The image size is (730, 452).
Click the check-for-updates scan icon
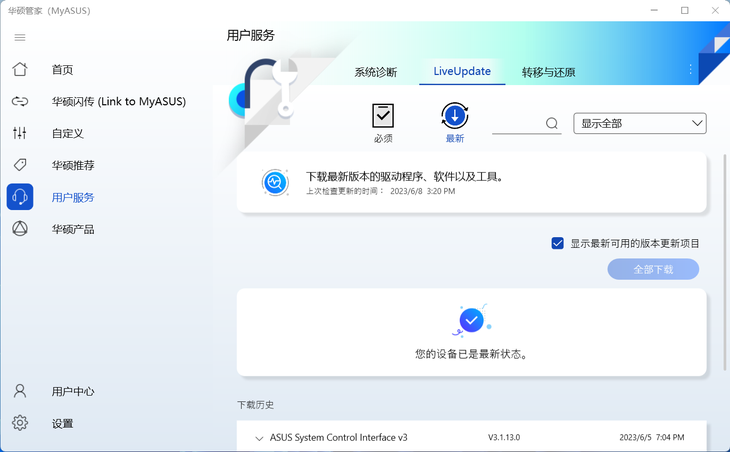275,182
